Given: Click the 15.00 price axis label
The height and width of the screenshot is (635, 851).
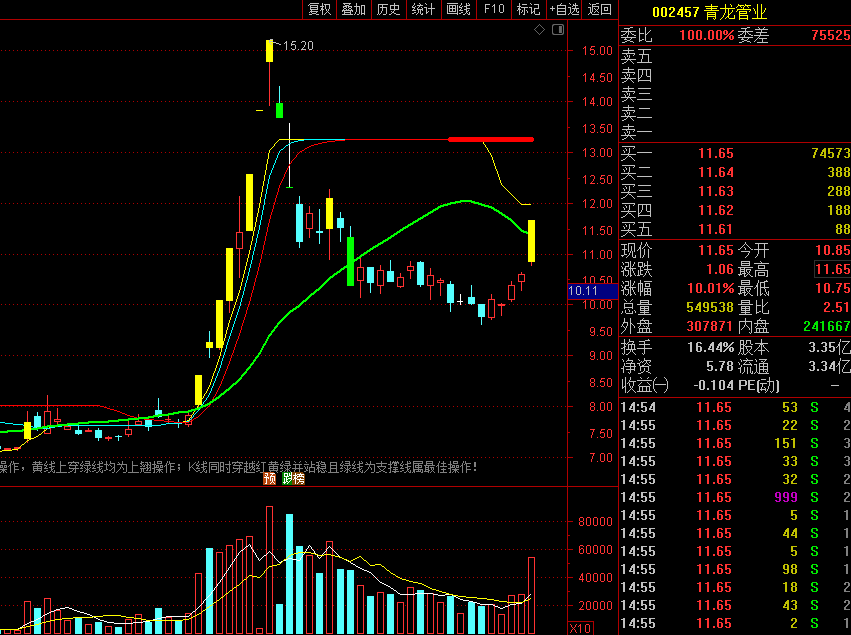Looking at the screenshot, I should tap(597, 51).
